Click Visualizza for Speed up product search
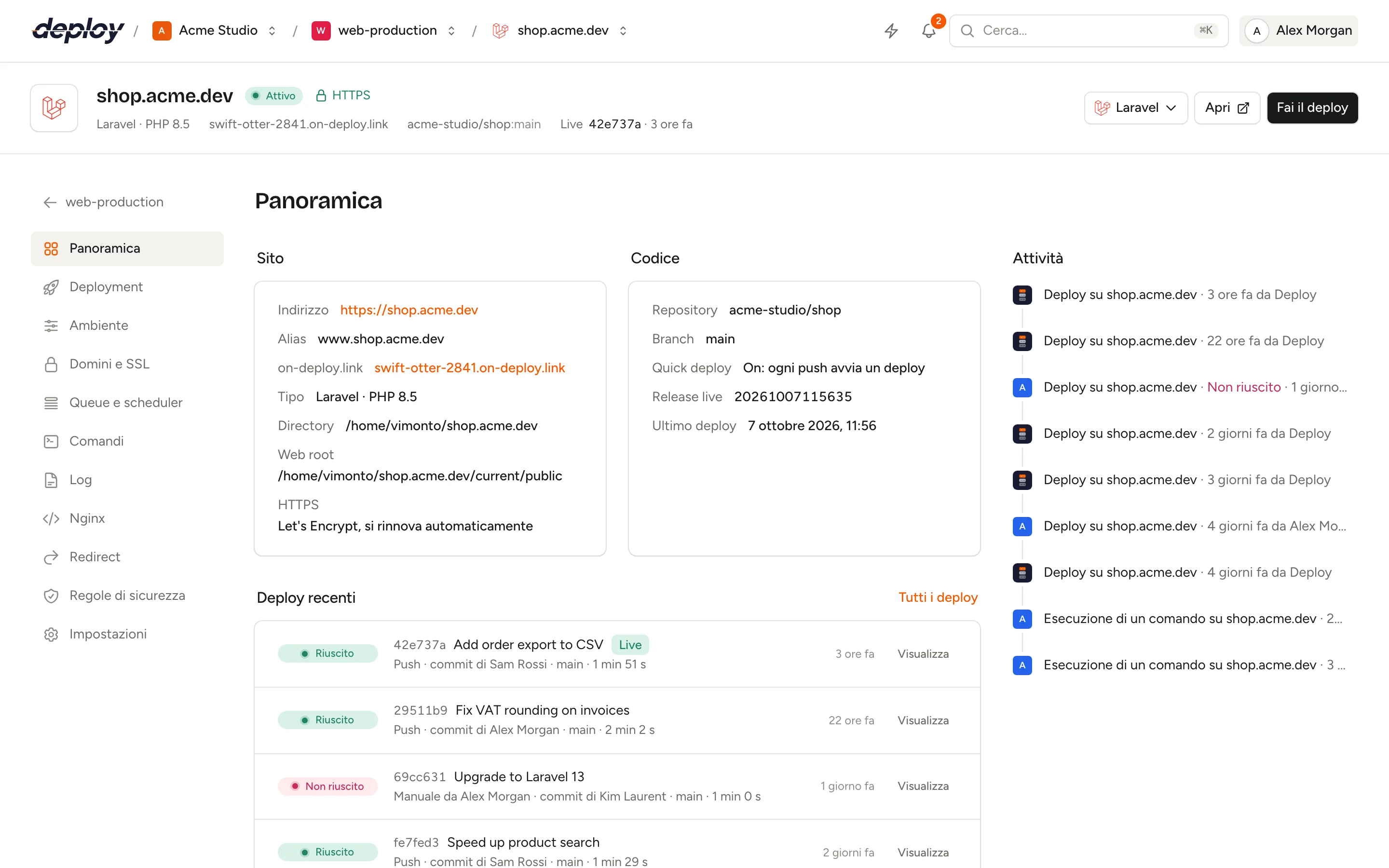The width and height of the screenshot is (1389, 868). click(x=923, y=853)
